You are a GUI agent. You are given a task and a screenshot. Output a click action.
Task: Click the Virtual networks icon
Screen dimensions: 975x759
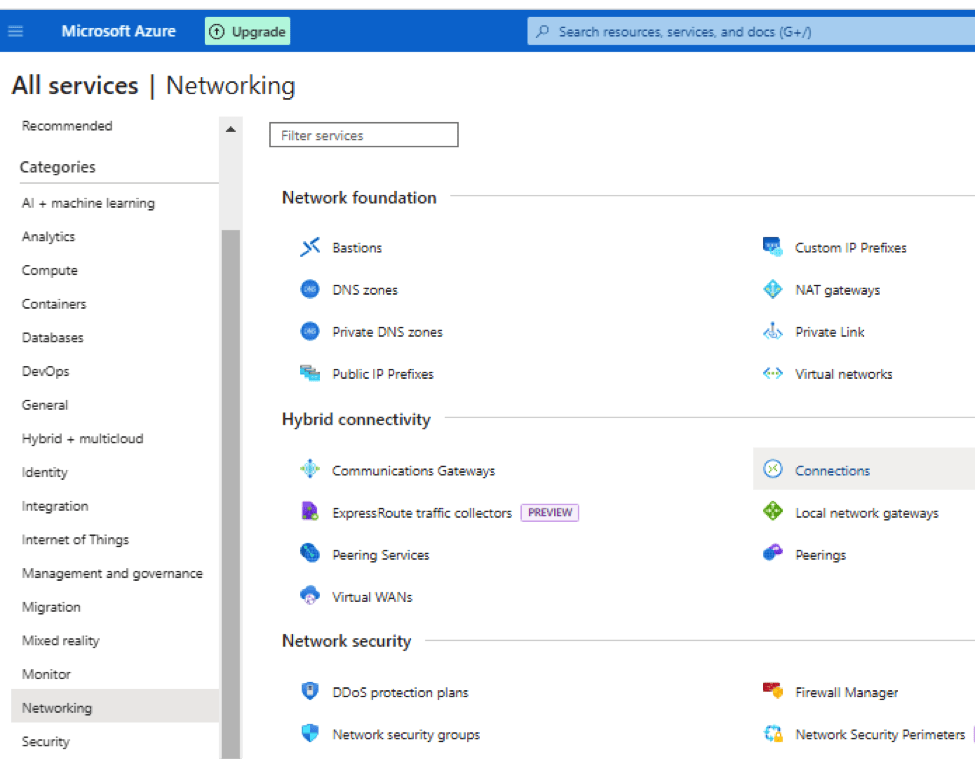(772, 374)
